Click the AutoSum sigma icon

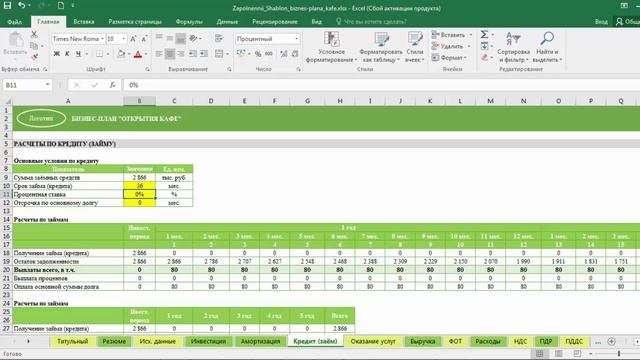(484, 35)
